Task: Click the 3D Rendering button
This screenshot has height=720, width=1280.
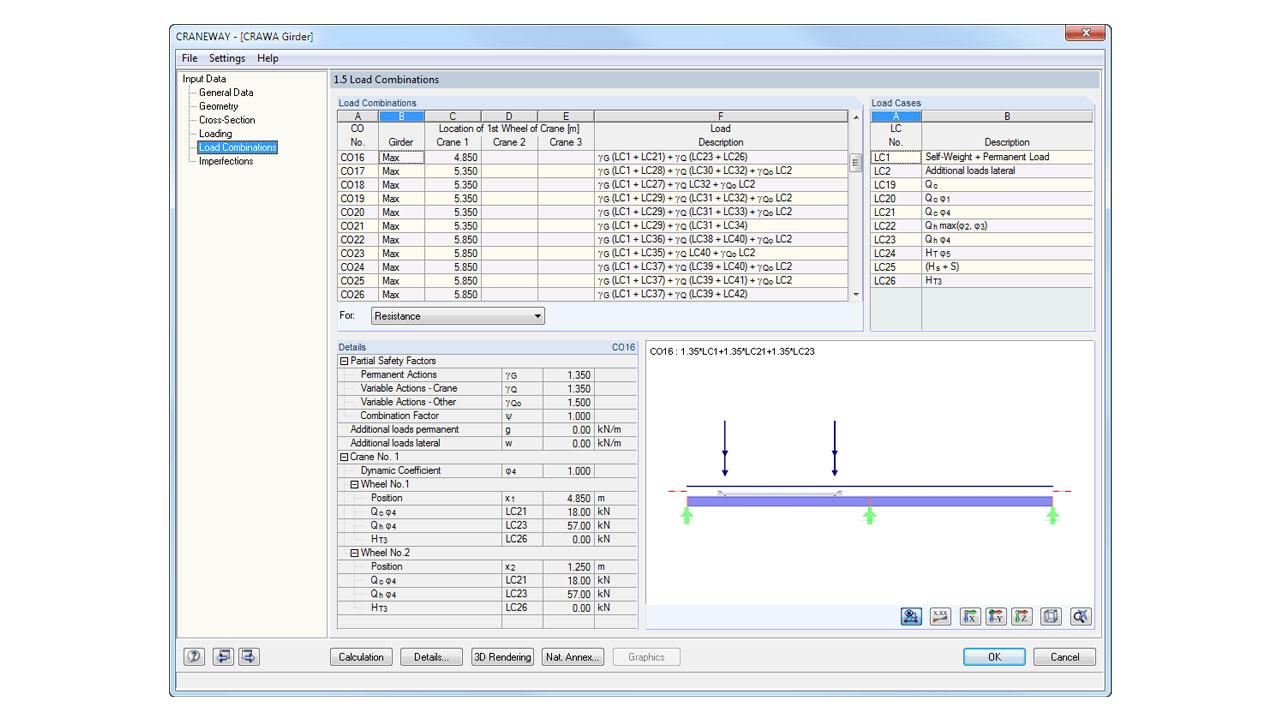Action: tap(502, 657)
